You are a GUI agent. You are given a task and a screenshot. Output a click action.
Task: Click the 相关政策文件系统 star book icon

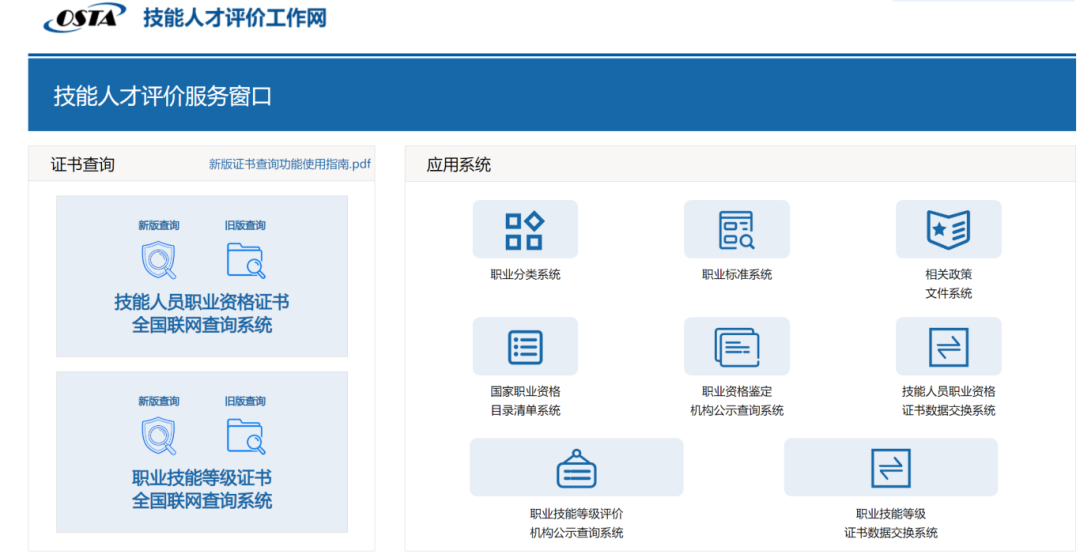pos(948,230)
